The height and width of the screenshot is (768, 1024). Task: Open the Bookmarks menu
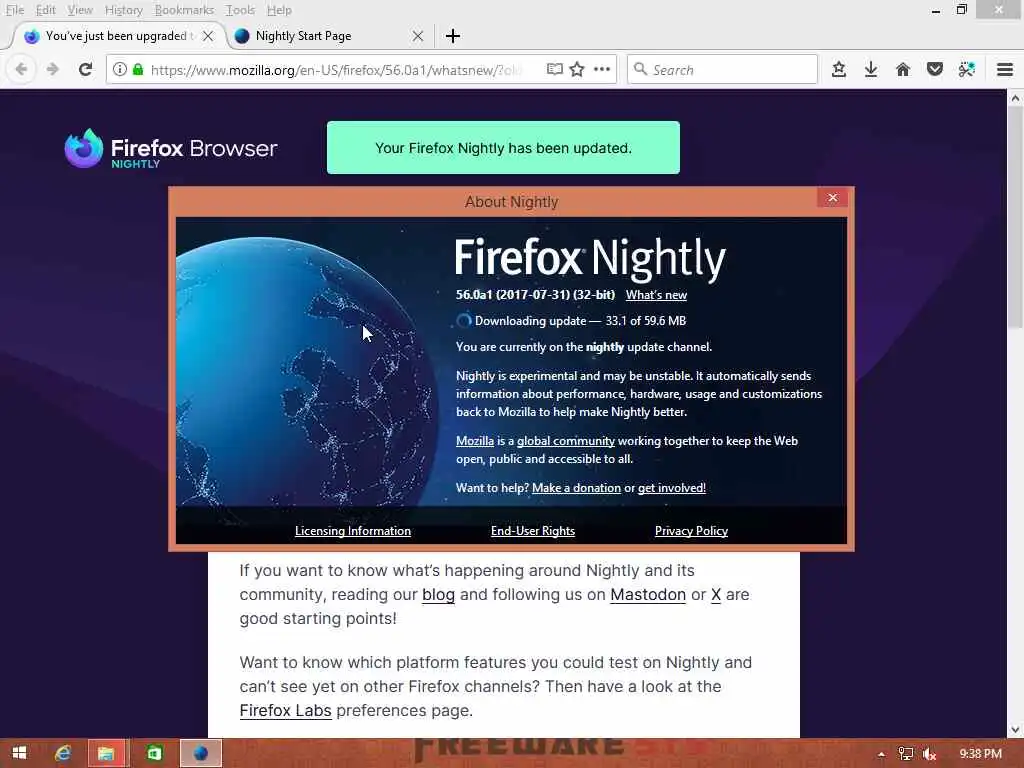click(x=184, y=10)
